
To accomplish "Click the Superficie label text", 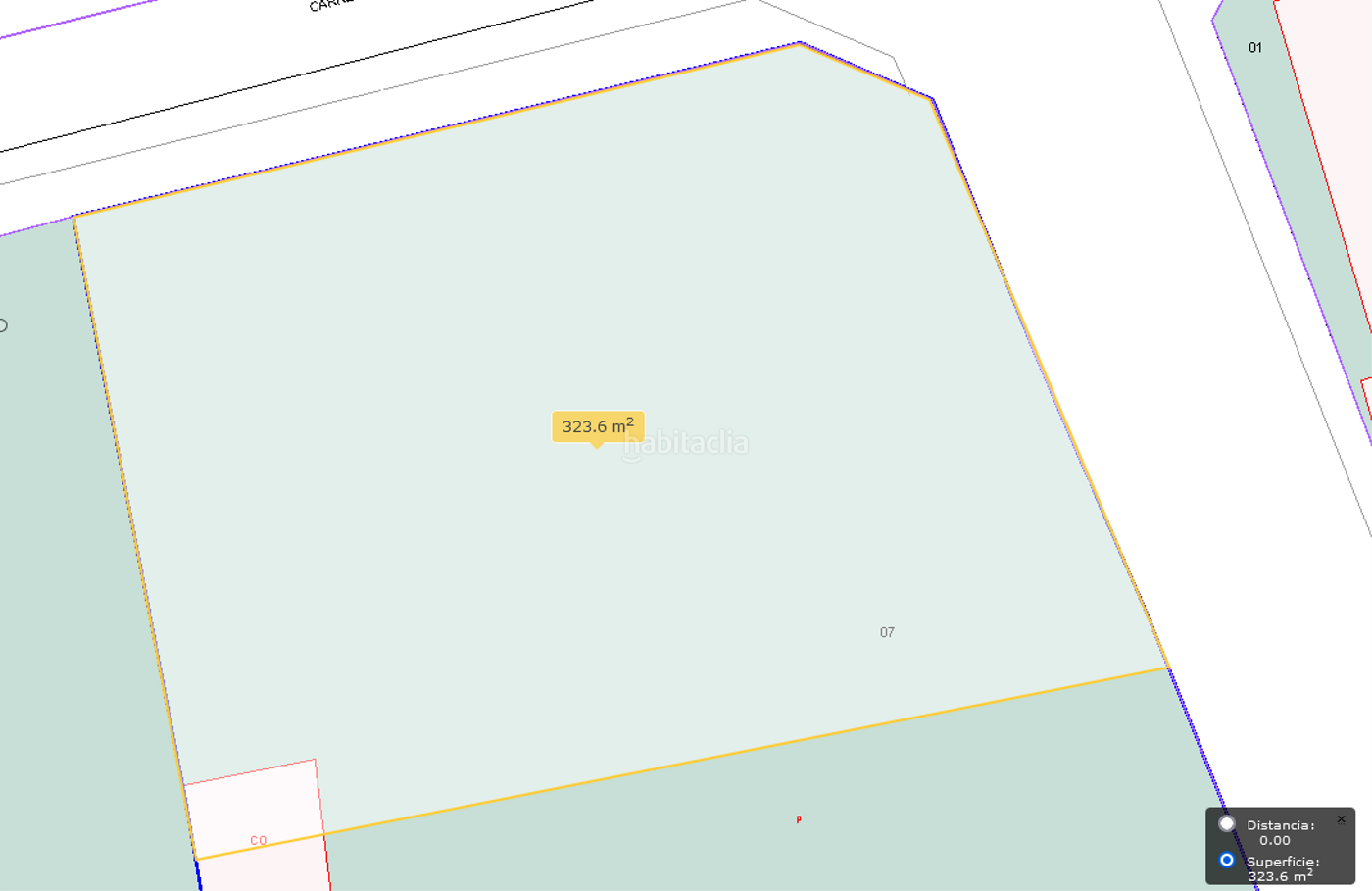I will point(1283,862).
